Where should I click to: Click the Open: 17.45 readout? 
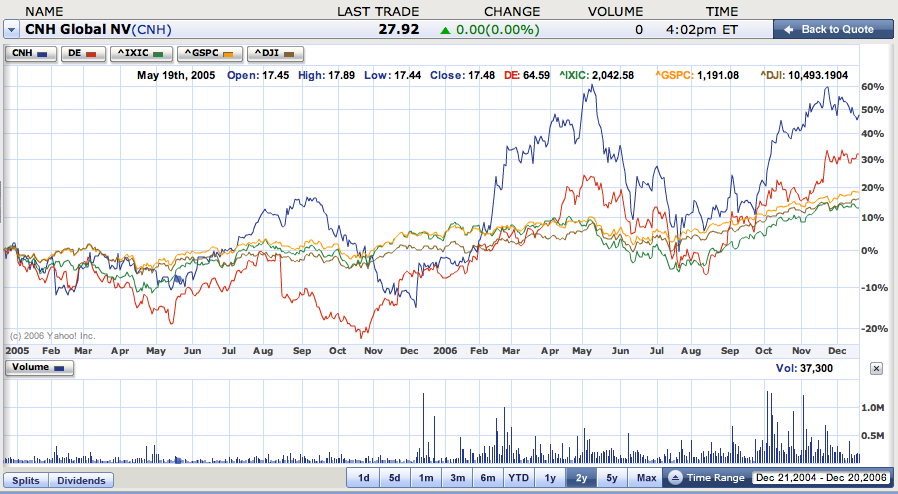click(258, 75)
